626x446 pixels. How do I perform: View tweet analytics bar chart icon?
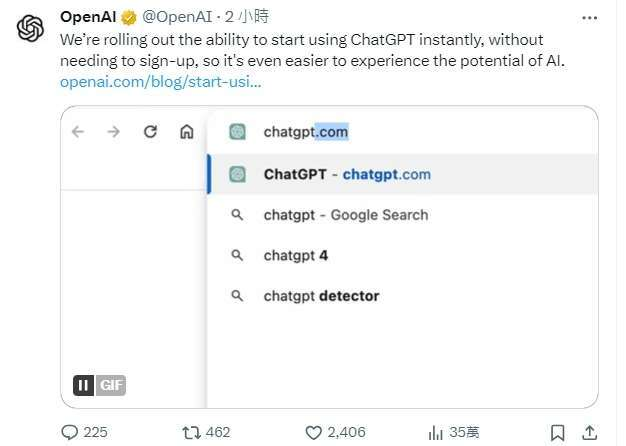click(436, 432)
